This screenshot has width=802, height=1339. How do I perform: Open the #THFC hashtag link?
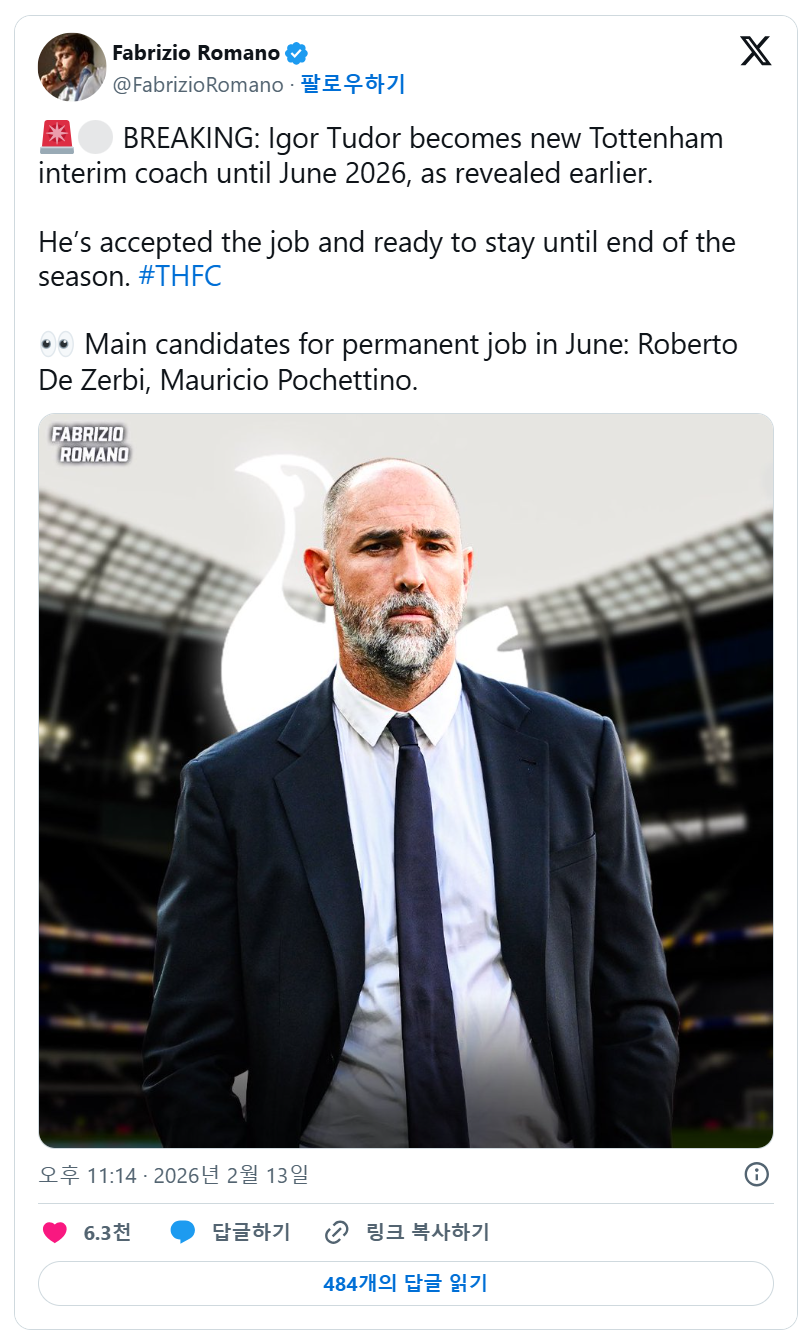[x=180, y=277]
